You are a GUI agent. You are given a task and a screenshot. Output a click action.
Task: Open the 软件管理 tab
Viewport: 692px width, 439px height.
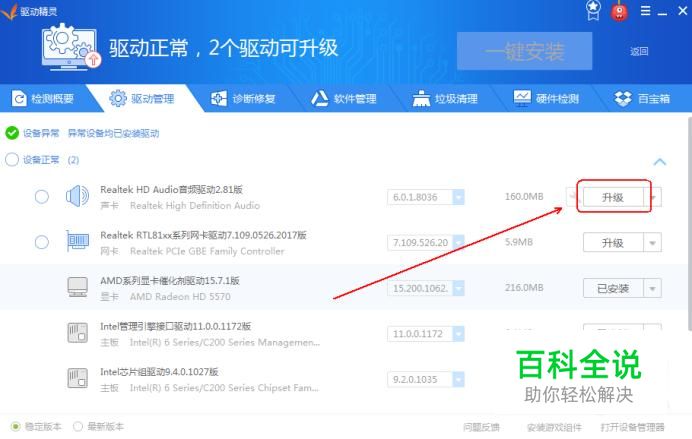click(344, 98)
